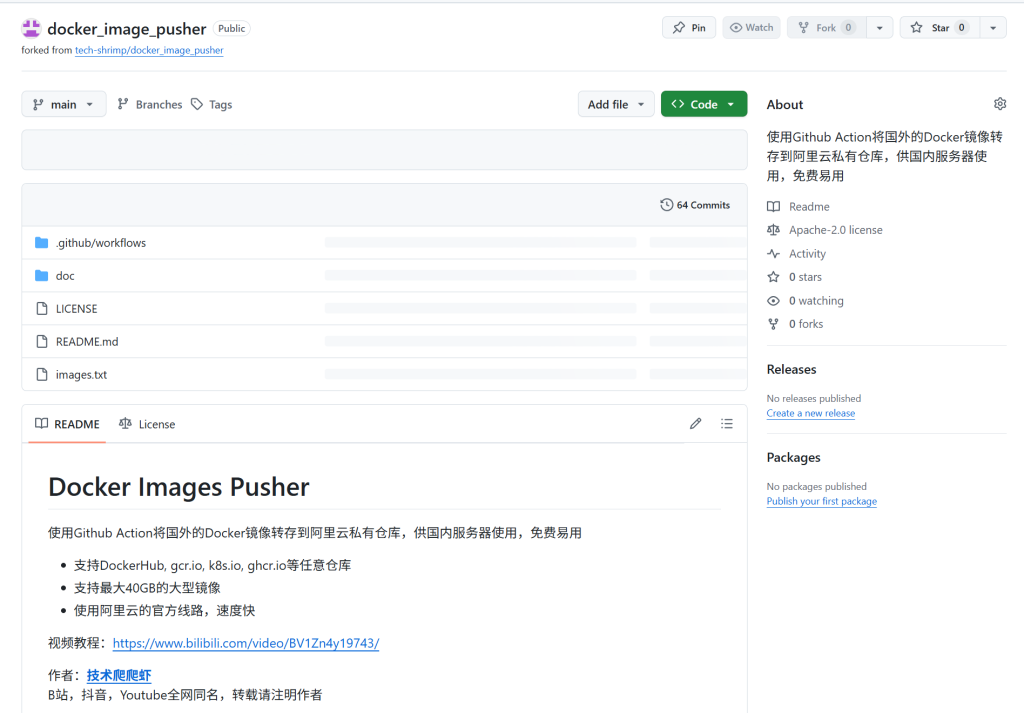Open the green Code dropdown

703,104
